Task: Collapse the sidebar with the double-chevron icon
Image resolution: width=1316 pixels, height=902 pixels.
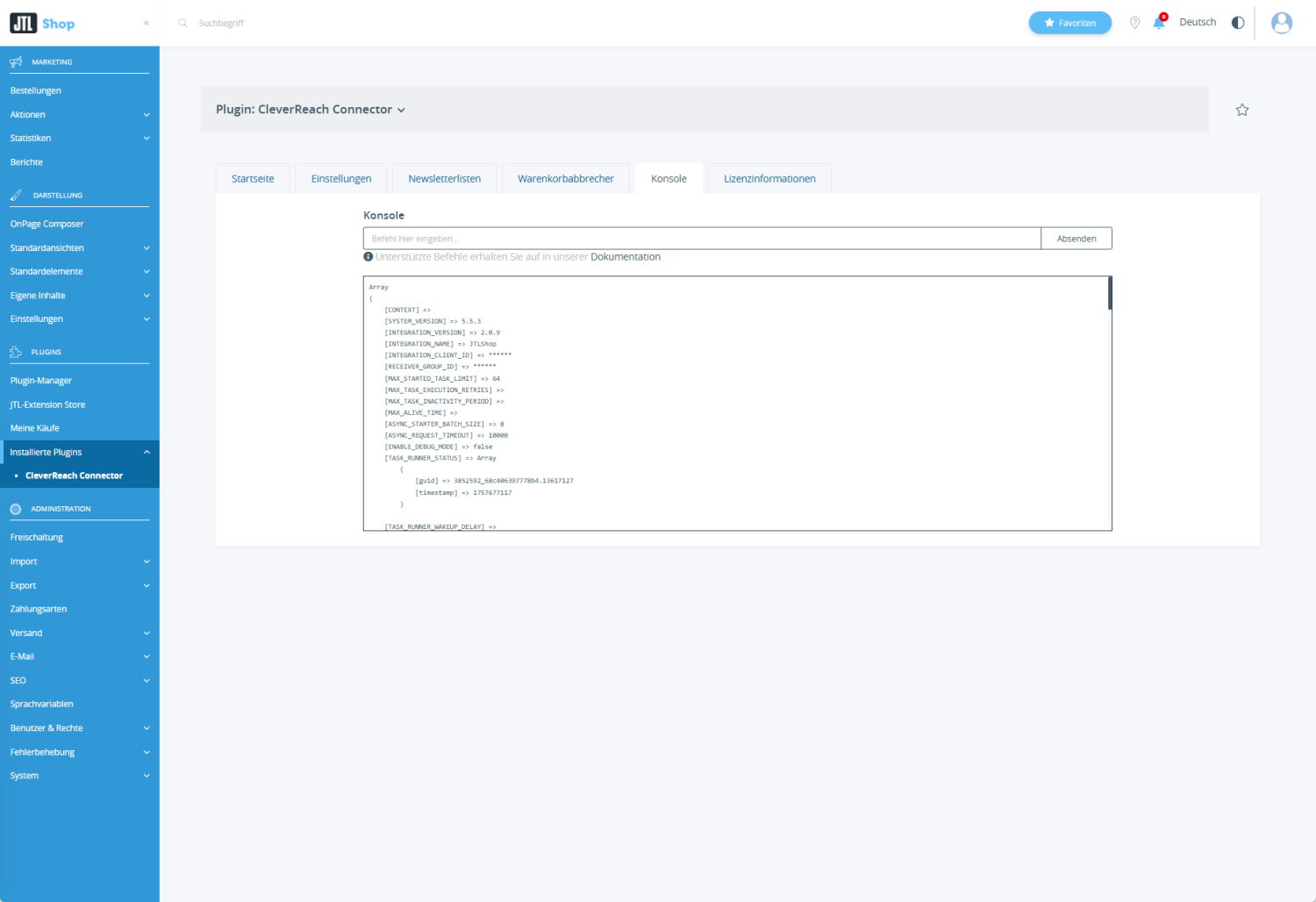Action: (146, 24)
